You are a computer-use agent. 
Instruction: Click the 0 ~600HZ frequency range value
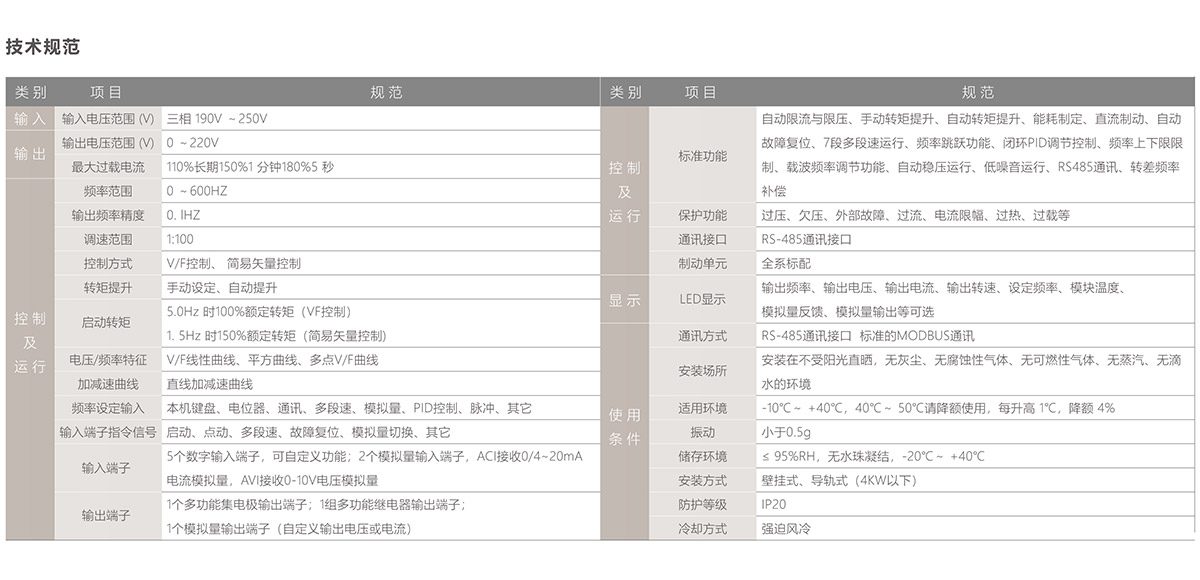point(199,190)
